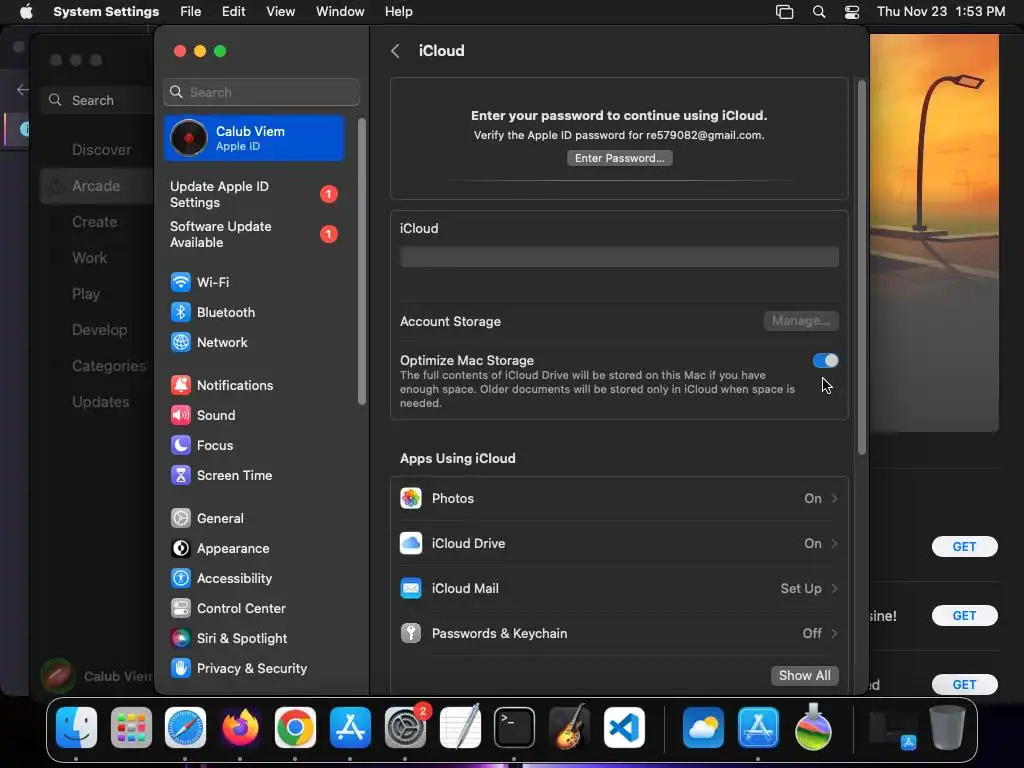Select Updates in App Store sidebar
1024x768 pixels.
point(101,402)
